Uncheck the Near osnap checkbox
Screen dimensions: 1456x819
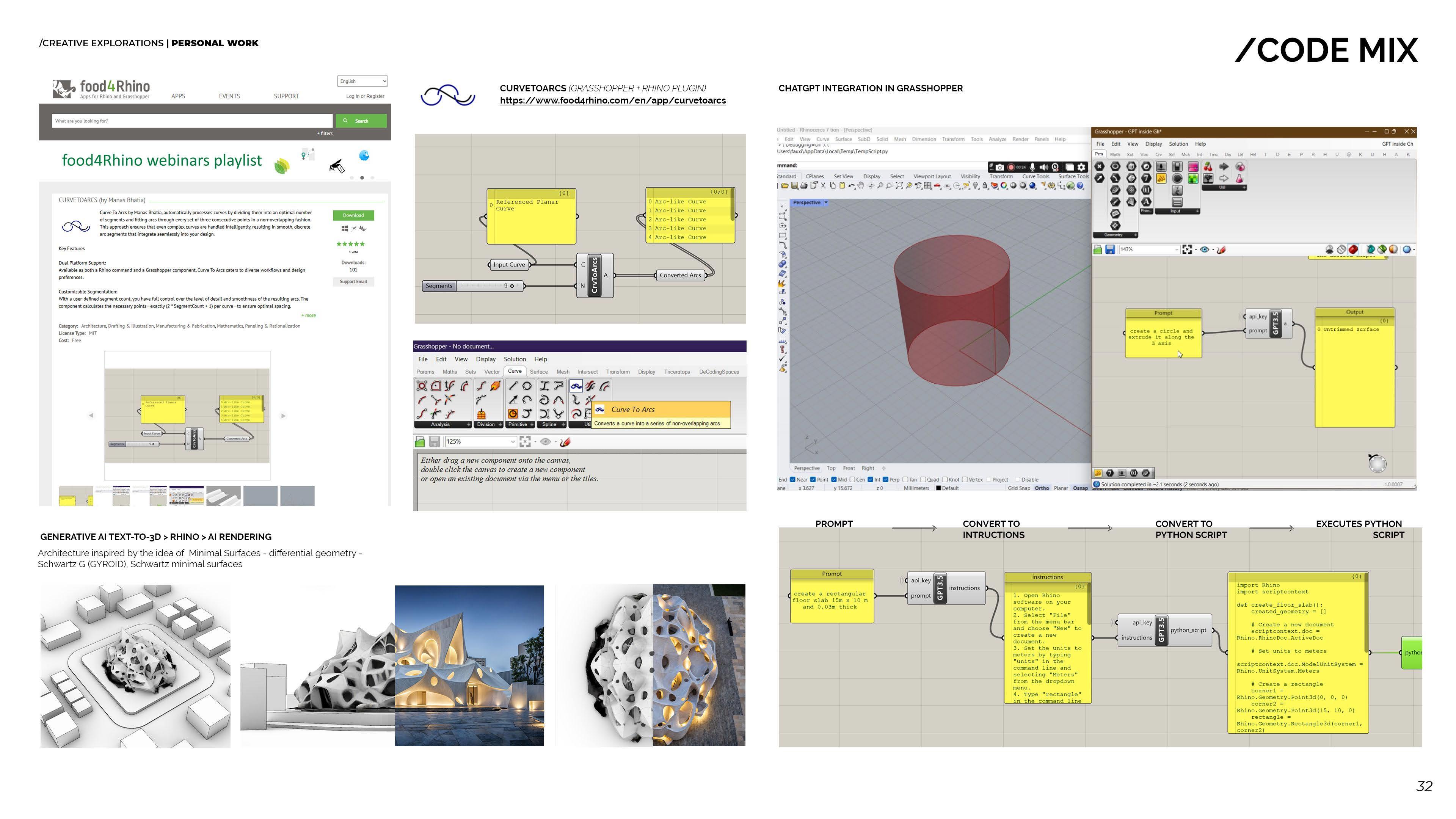click(x=792, y=479)
